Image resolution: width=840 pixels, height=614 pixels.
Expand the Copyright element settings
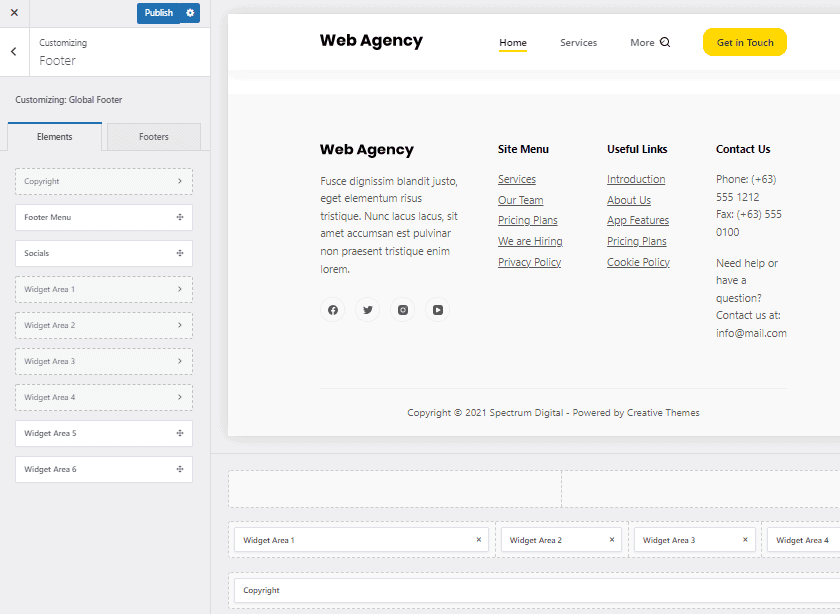point(179,181)
